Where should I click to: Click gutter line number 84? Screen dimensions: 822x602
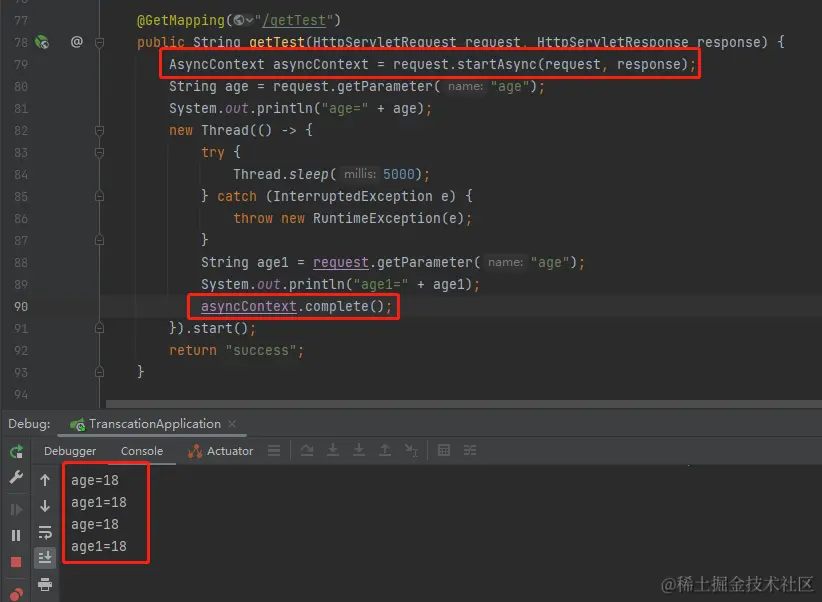(x=21, y=174)
